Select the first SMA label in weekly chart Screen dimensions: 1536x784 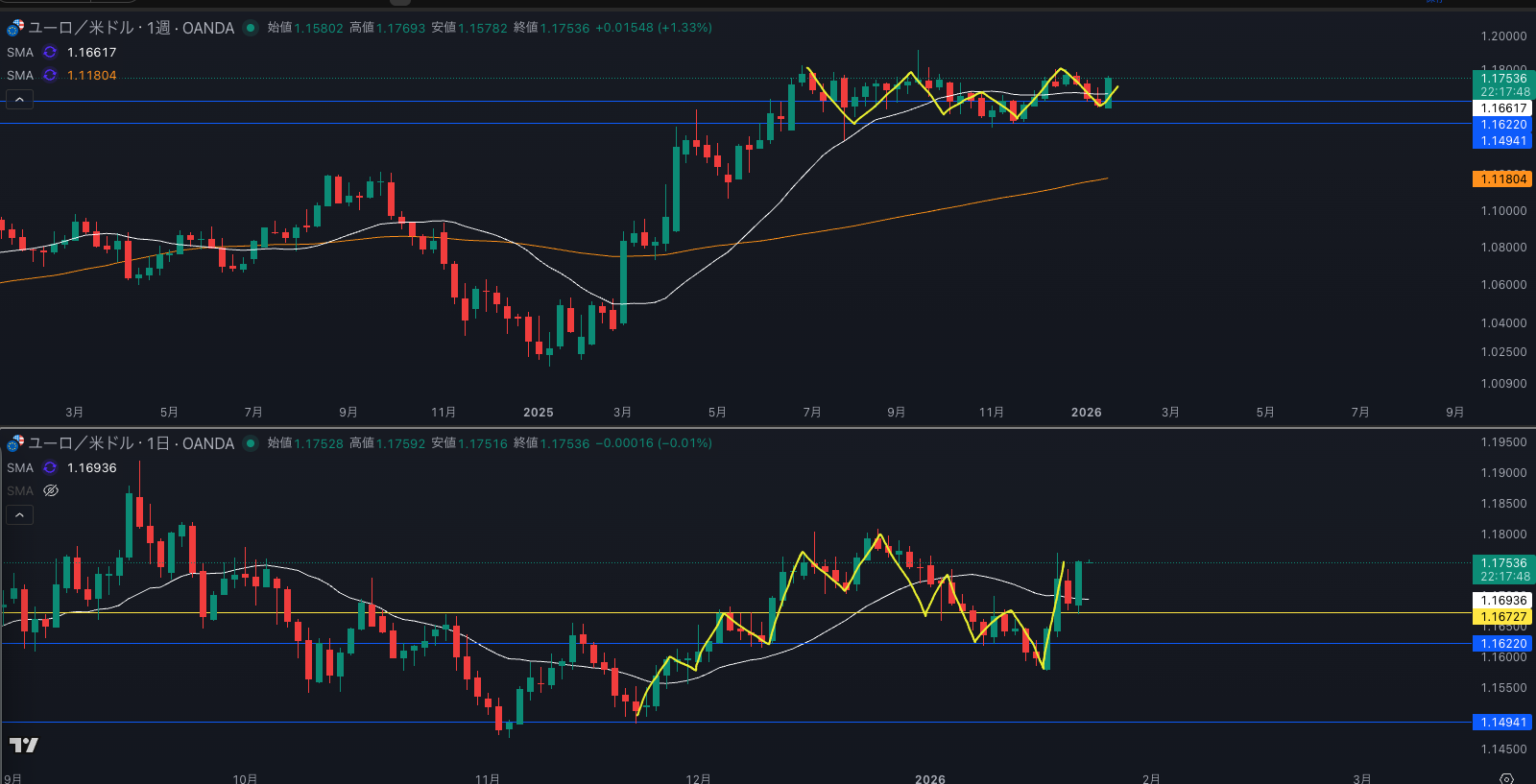point(20,53)
